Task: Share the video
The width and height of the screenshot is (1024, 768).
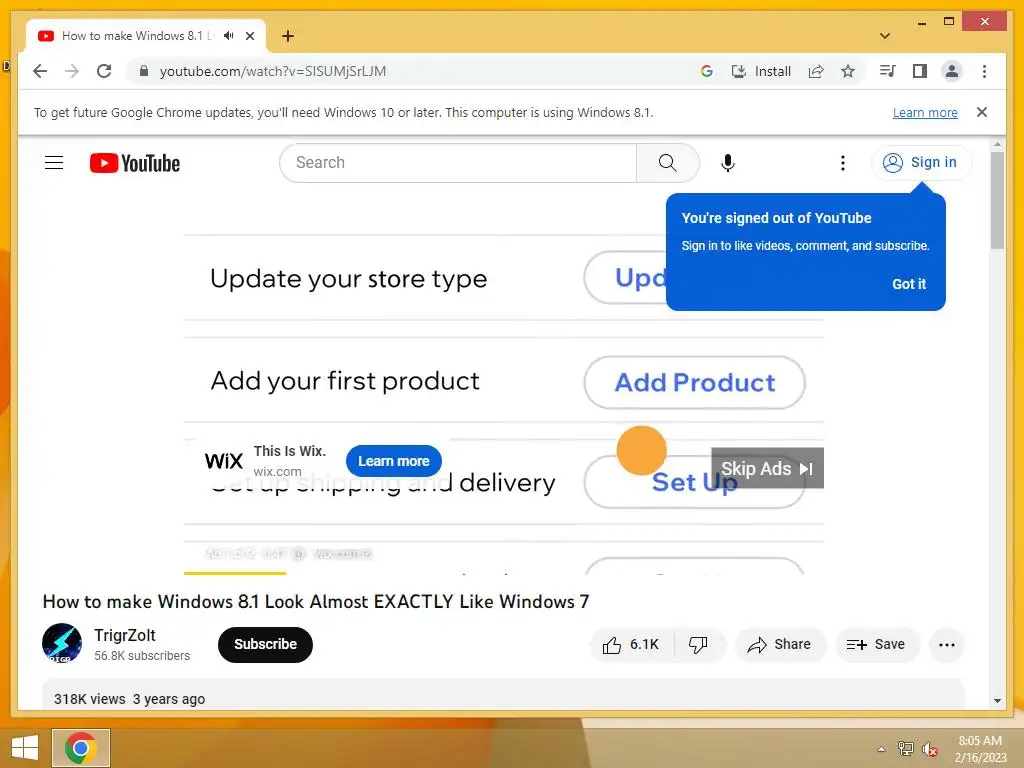Action: click(x=780, y=645)
